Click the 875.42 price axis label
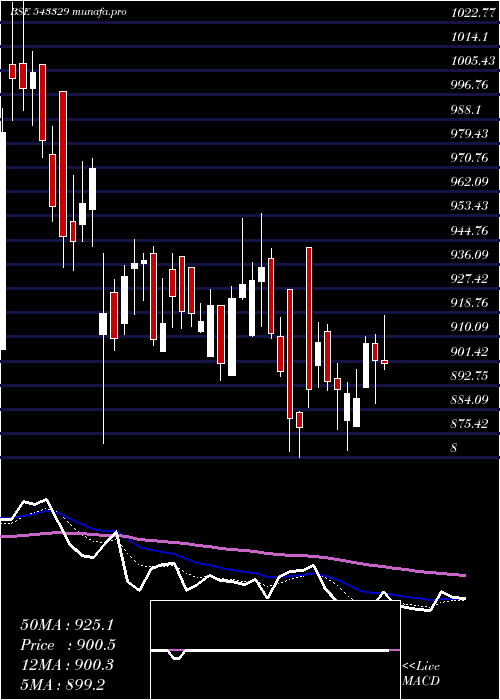This screenshot has width=500, height=700. 470,424
